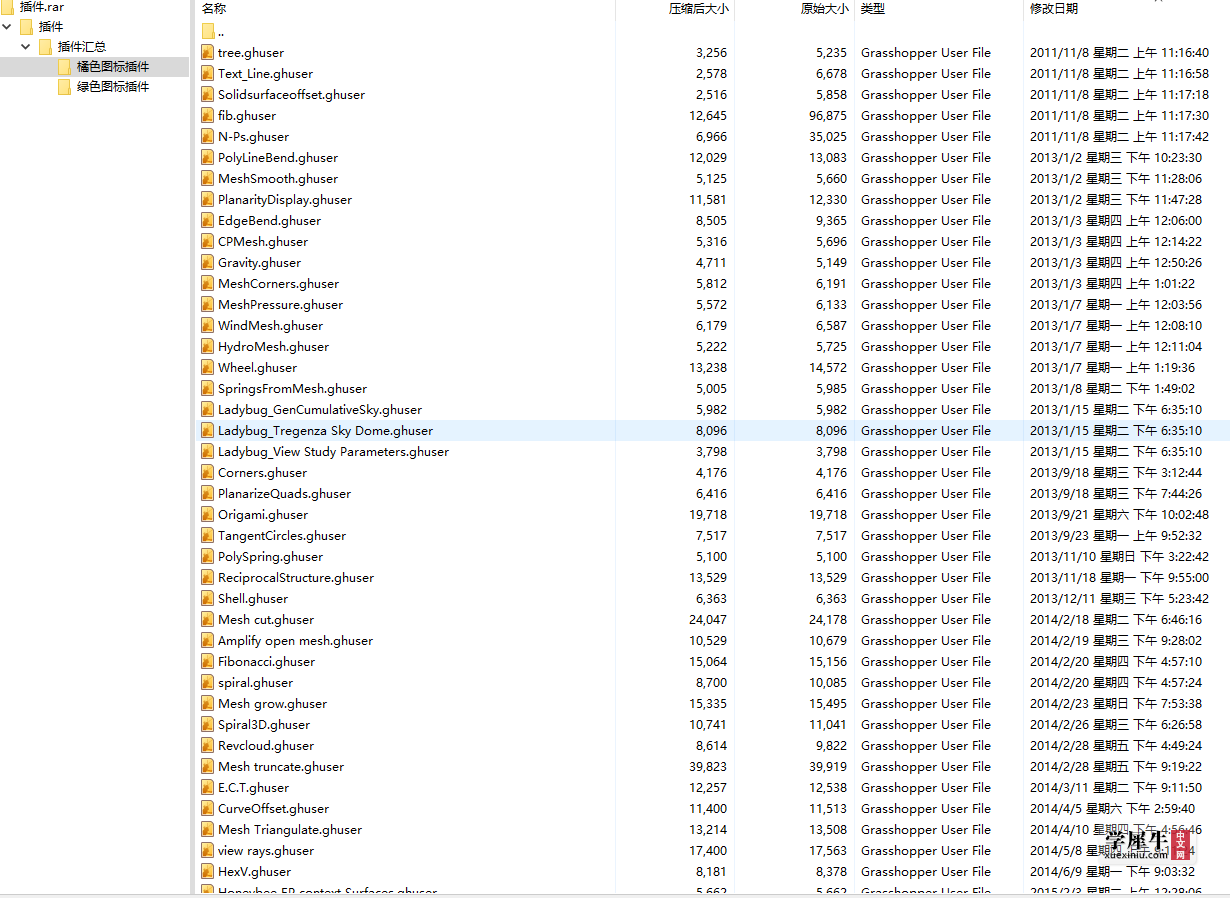Click original size 39,919 of Mesh truncate
Viewport: 1230px width, 898px height.
coord(830,766)
